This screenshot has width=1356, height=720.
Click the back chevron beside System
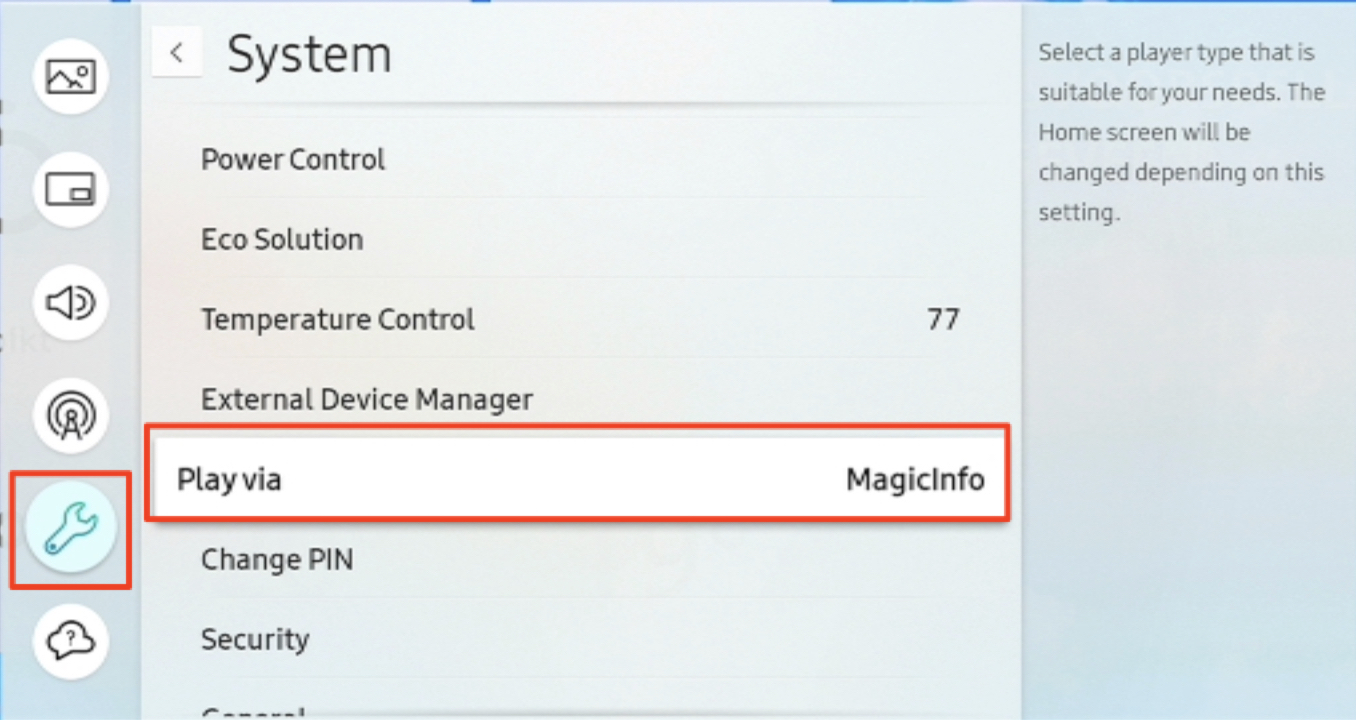click(x=177, y=53)
